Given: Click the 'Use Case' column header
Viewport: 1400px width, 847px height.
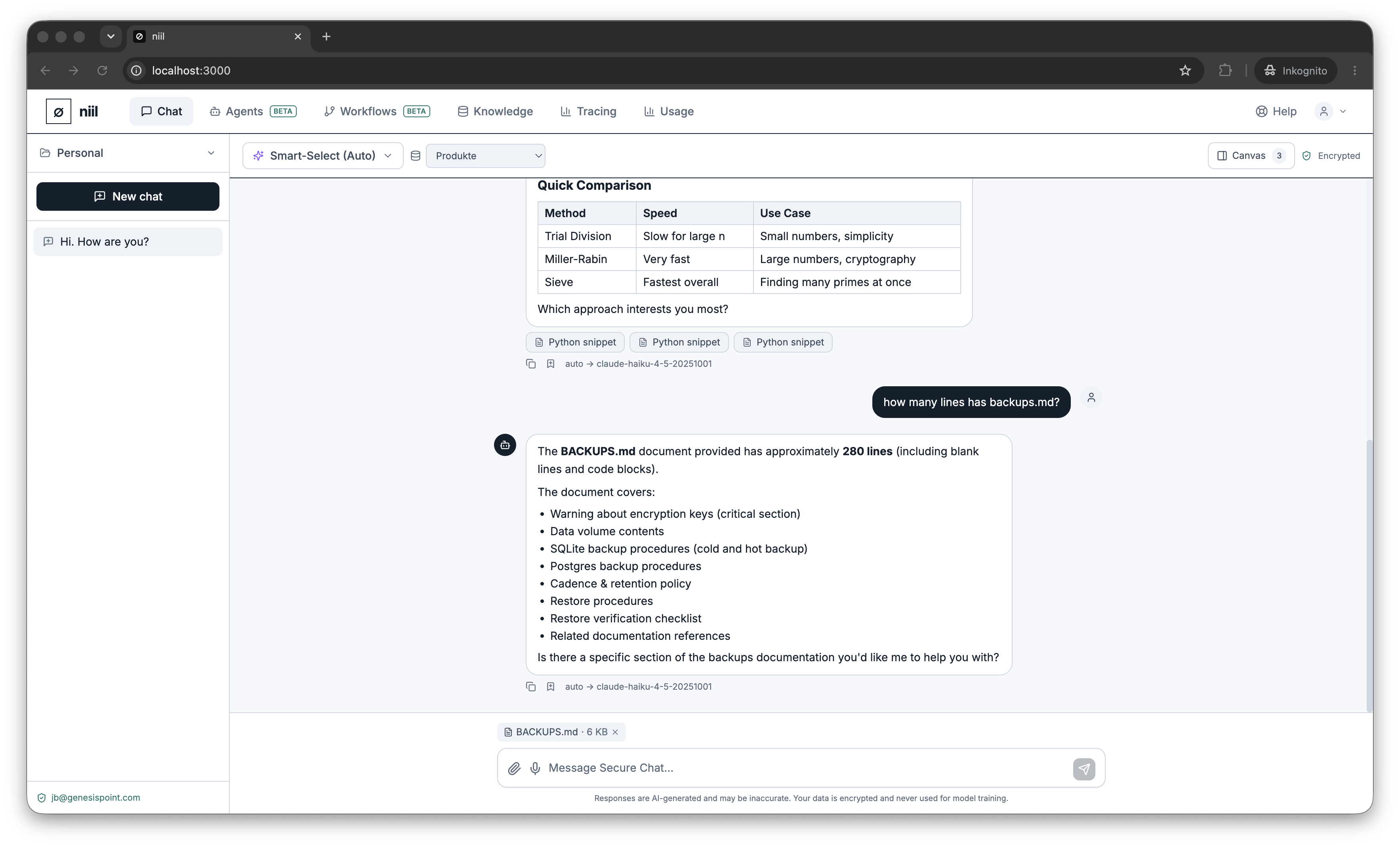Looking at the screenshot, I should [x=857, y=213].
